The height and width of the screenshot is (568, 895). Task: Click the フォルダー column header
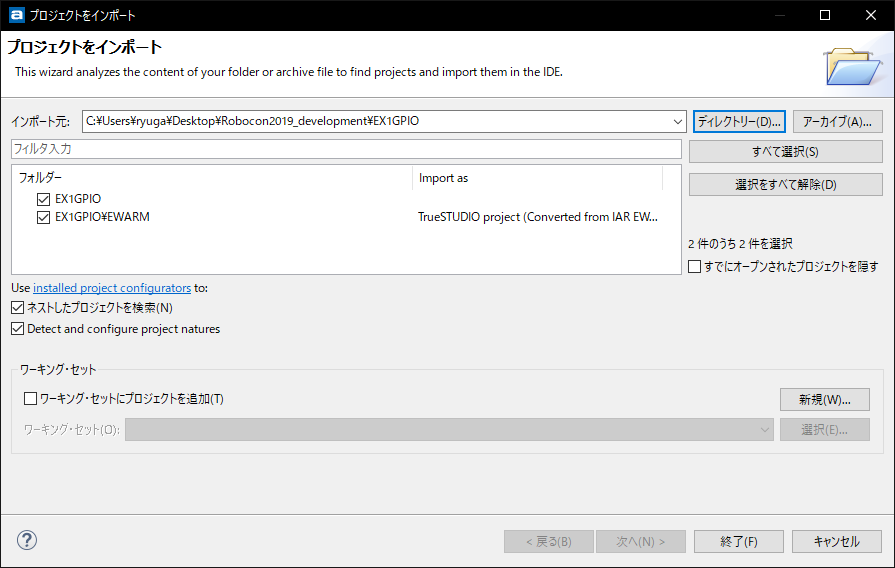tap(212, 178)
